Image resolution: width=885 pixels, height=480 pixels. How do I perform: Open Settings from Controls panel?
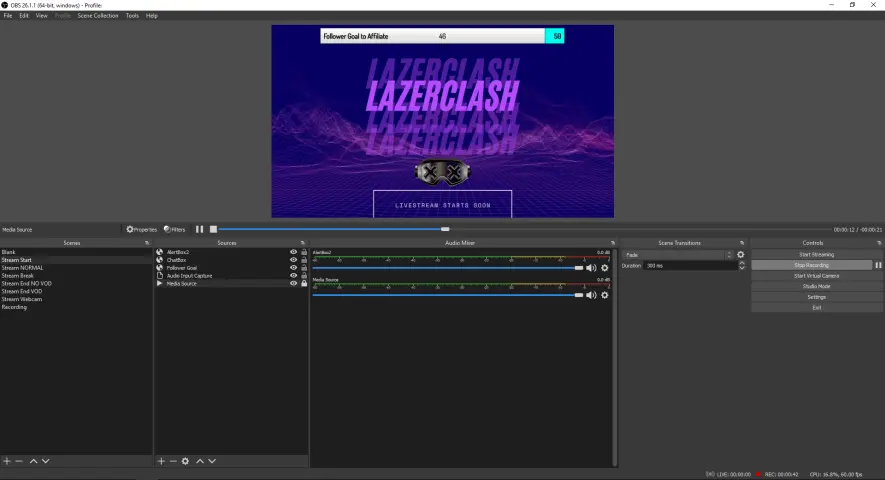click(x=816, y=297)
